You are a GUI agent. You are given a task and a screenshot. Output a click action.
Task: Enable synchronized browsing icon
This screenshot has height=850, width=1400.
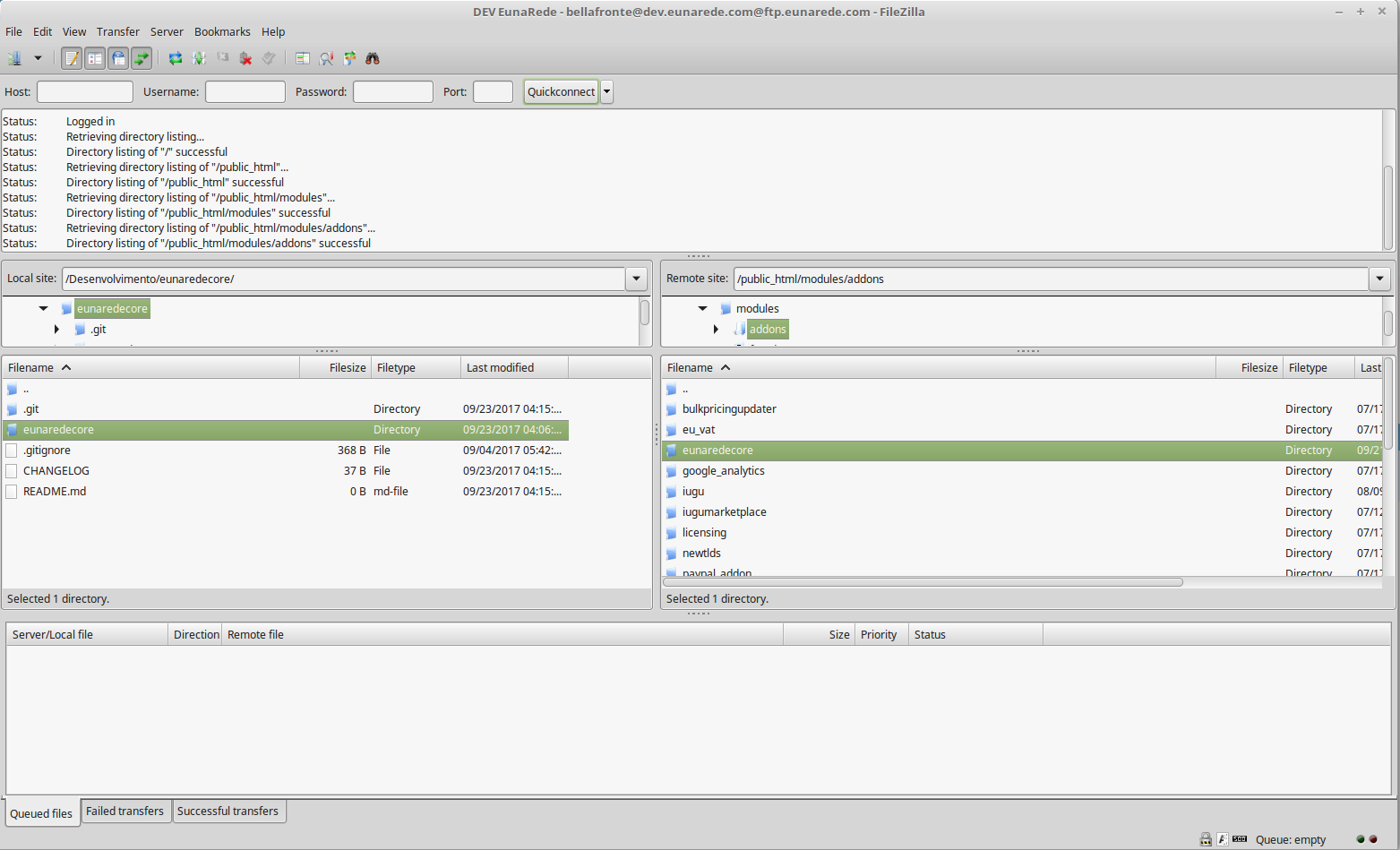point(350,58)
